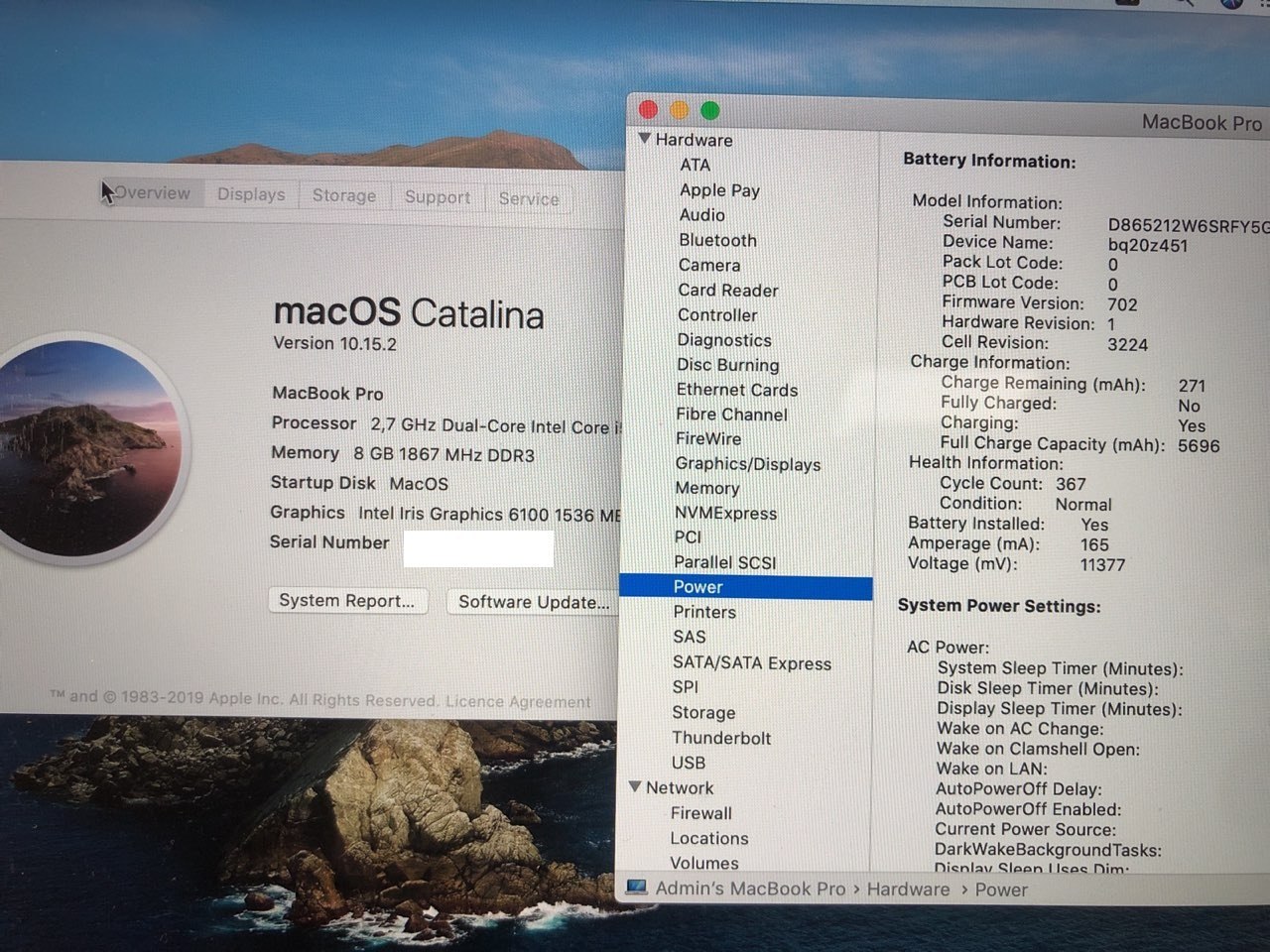Click Admin's MacBook Pro in path bar
1270x952 pixels.
[750, 889]
